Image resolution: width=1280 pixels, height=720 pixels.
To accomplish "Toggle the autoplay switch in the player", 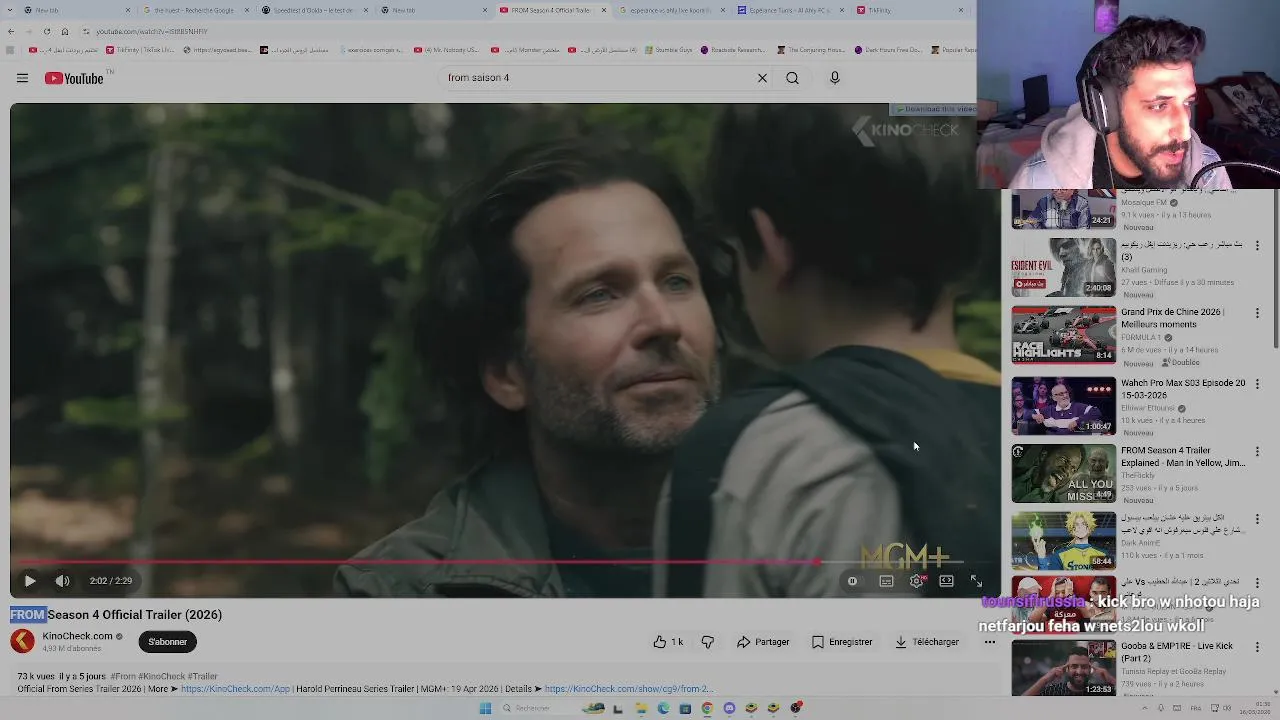I will [852, 581].
